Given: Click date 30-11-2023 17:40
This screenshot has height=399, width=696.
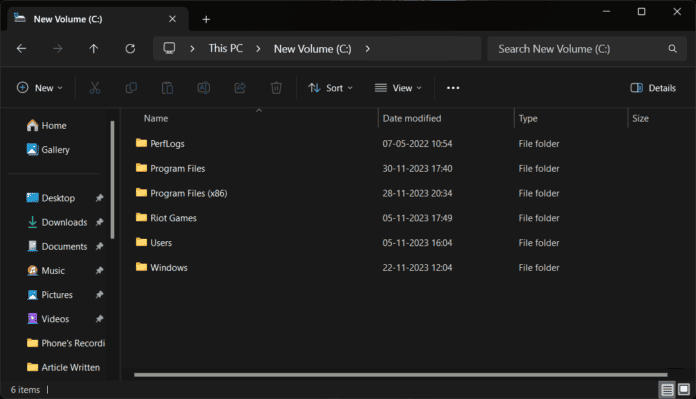Looking at the screenshot, I should coord(417,169).
